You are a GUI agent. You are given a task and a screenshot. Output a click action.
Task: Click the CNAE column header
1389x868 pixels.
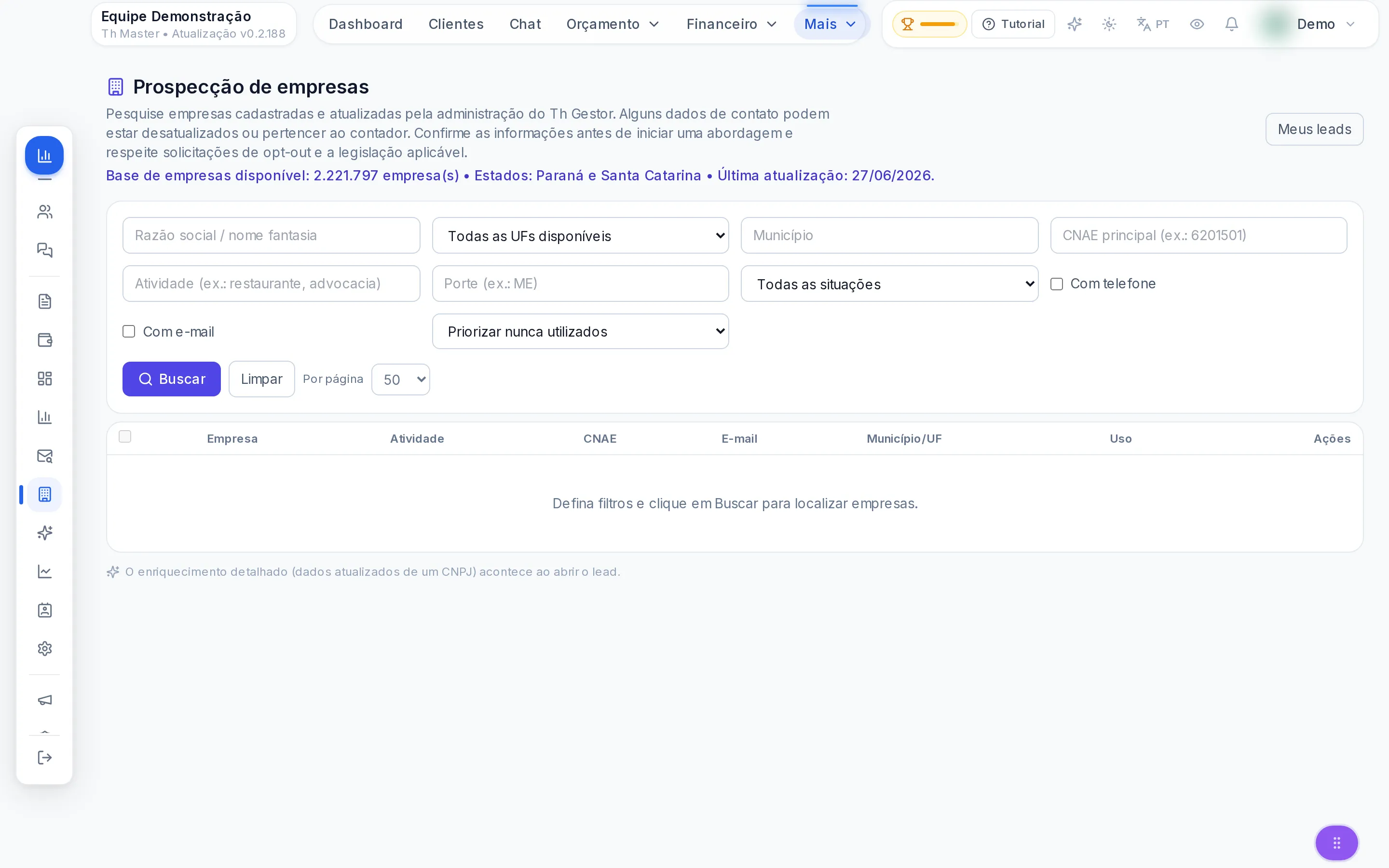(x=600, y=439)
